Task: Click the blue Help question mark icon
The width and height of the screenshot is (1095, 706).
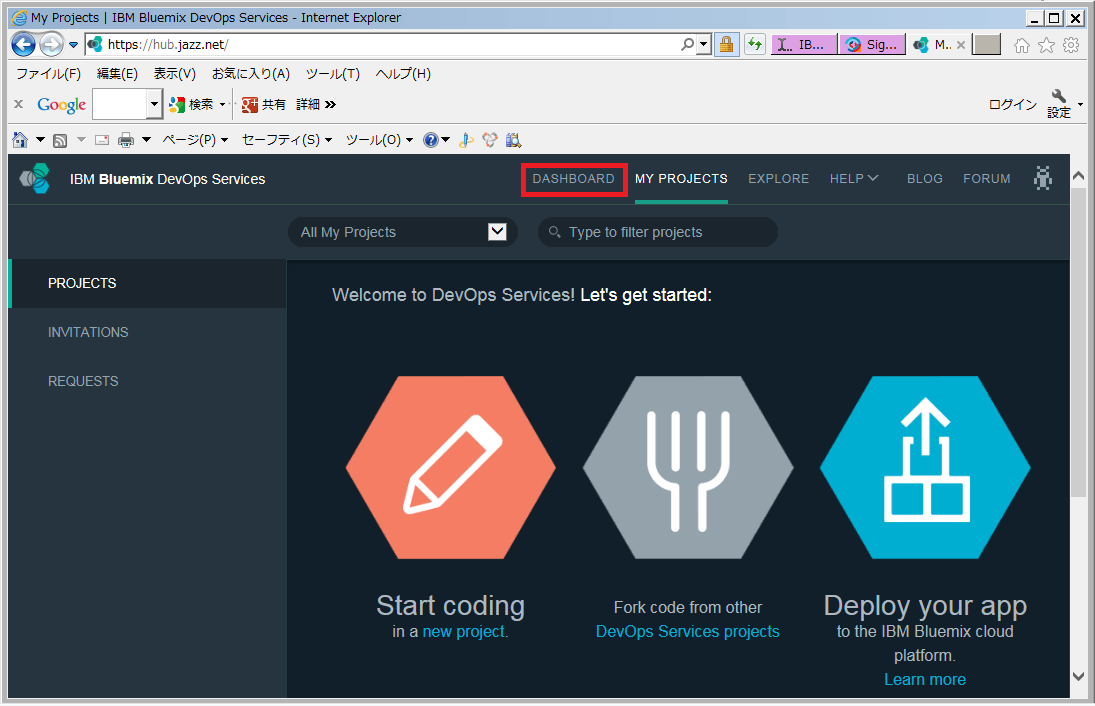Action: click(x=431, y=140)
